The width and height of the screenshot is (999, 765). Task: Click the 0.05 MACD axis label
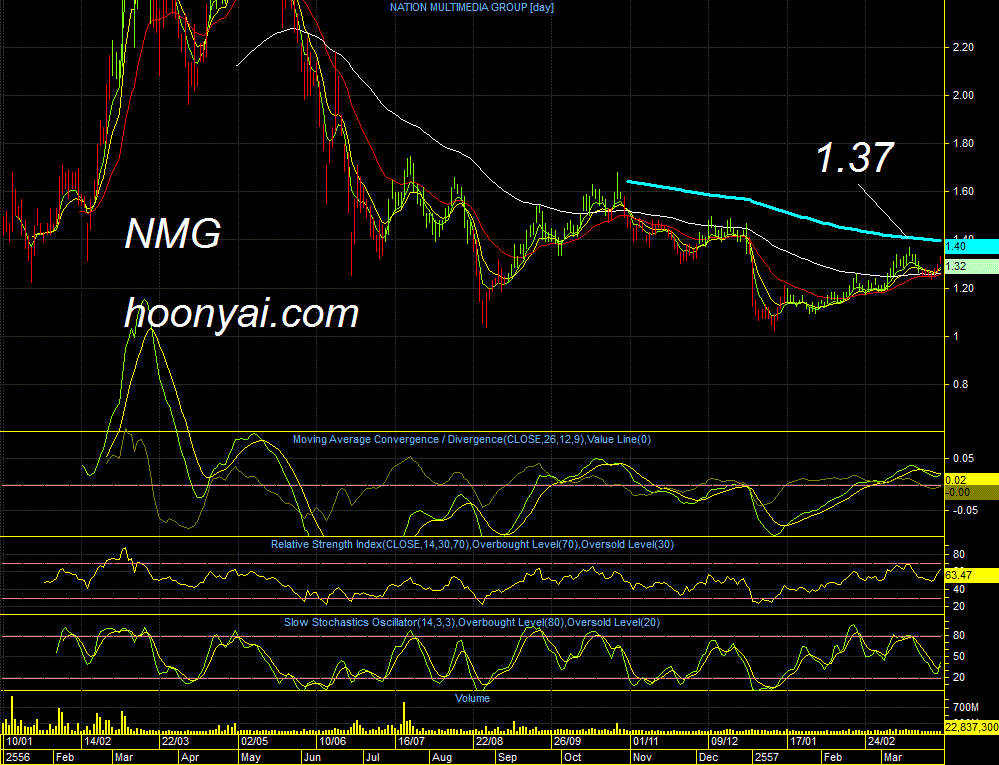pos(963,459)
